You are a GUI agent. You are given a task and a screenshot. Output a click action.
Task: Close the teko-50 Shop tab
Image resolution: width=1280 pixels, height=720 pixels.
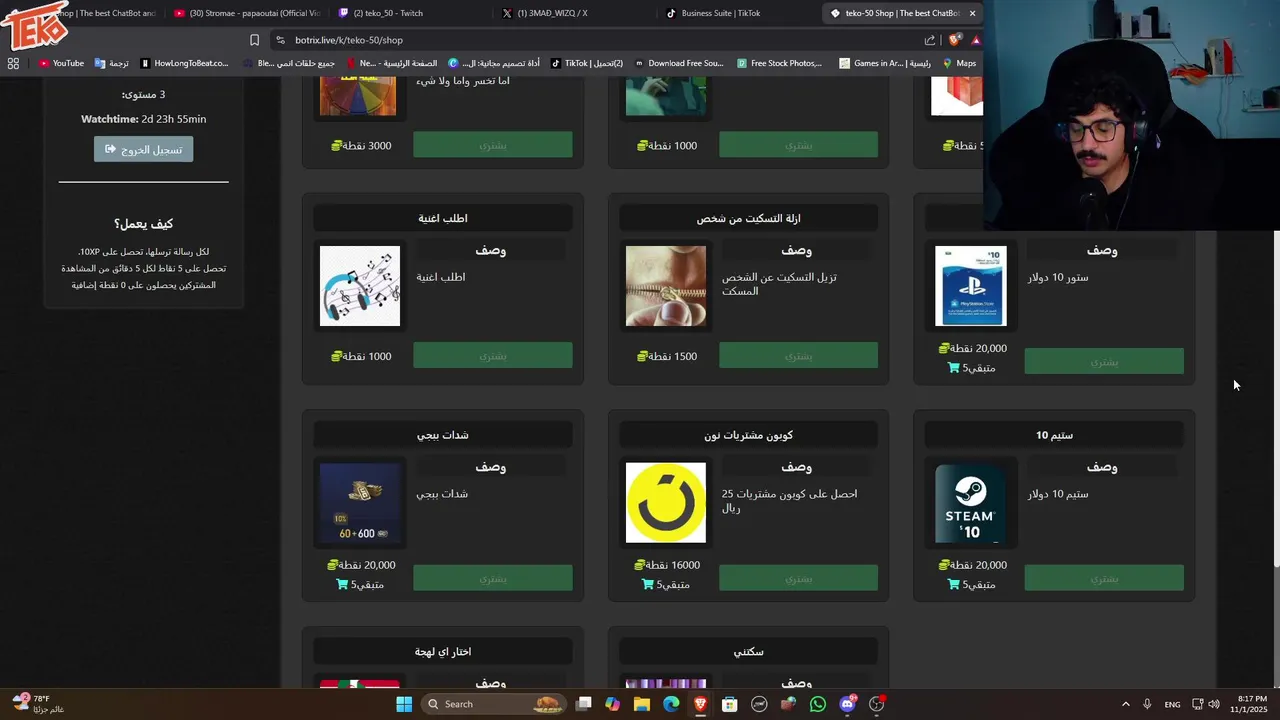pyautogui.click(x=972, y=13)
